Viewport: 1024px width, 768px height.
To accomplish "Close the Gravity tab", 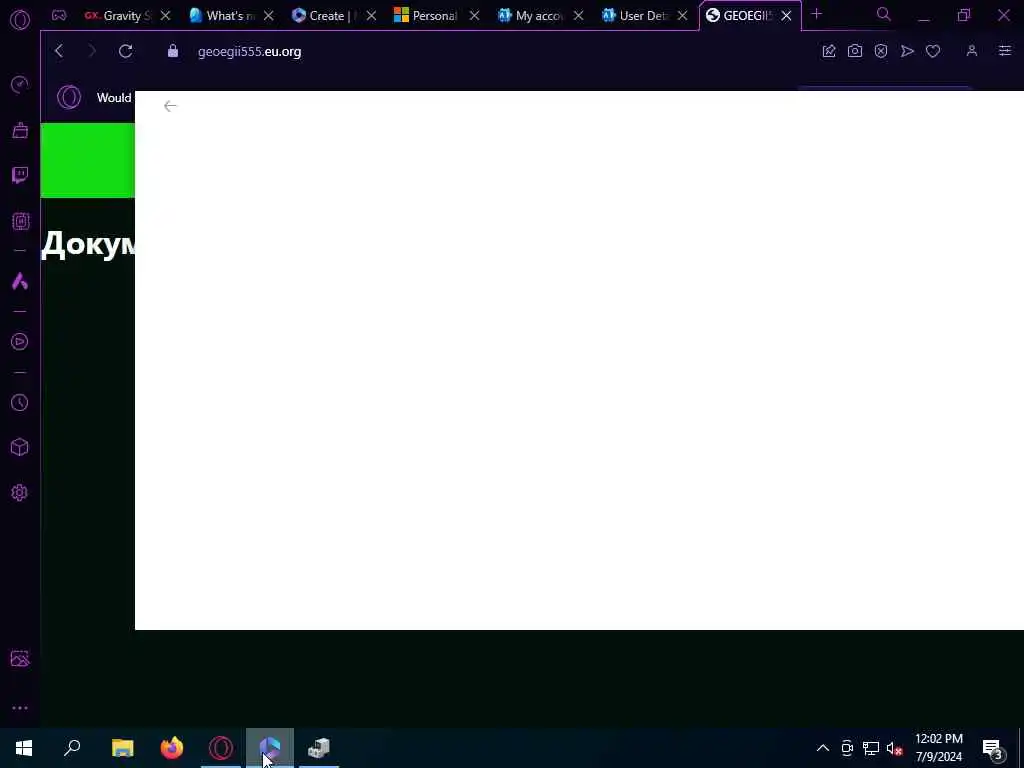I will point(165,16).
